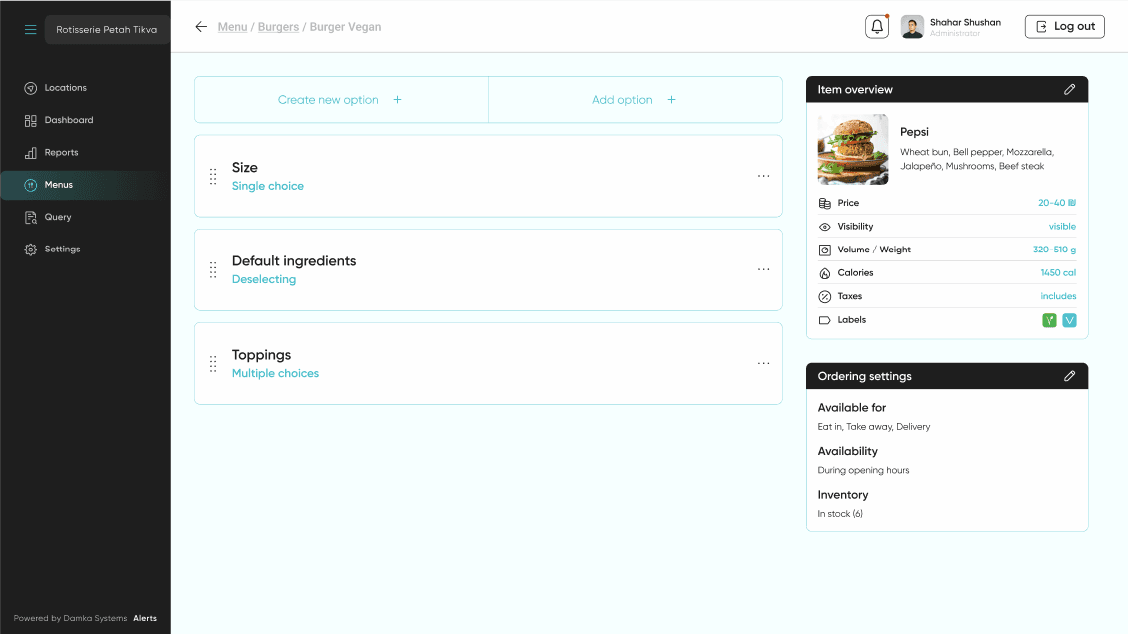Click the '320-510 g' weight value
Screen dimensions: 1128x634
(x=1054, y=250)
